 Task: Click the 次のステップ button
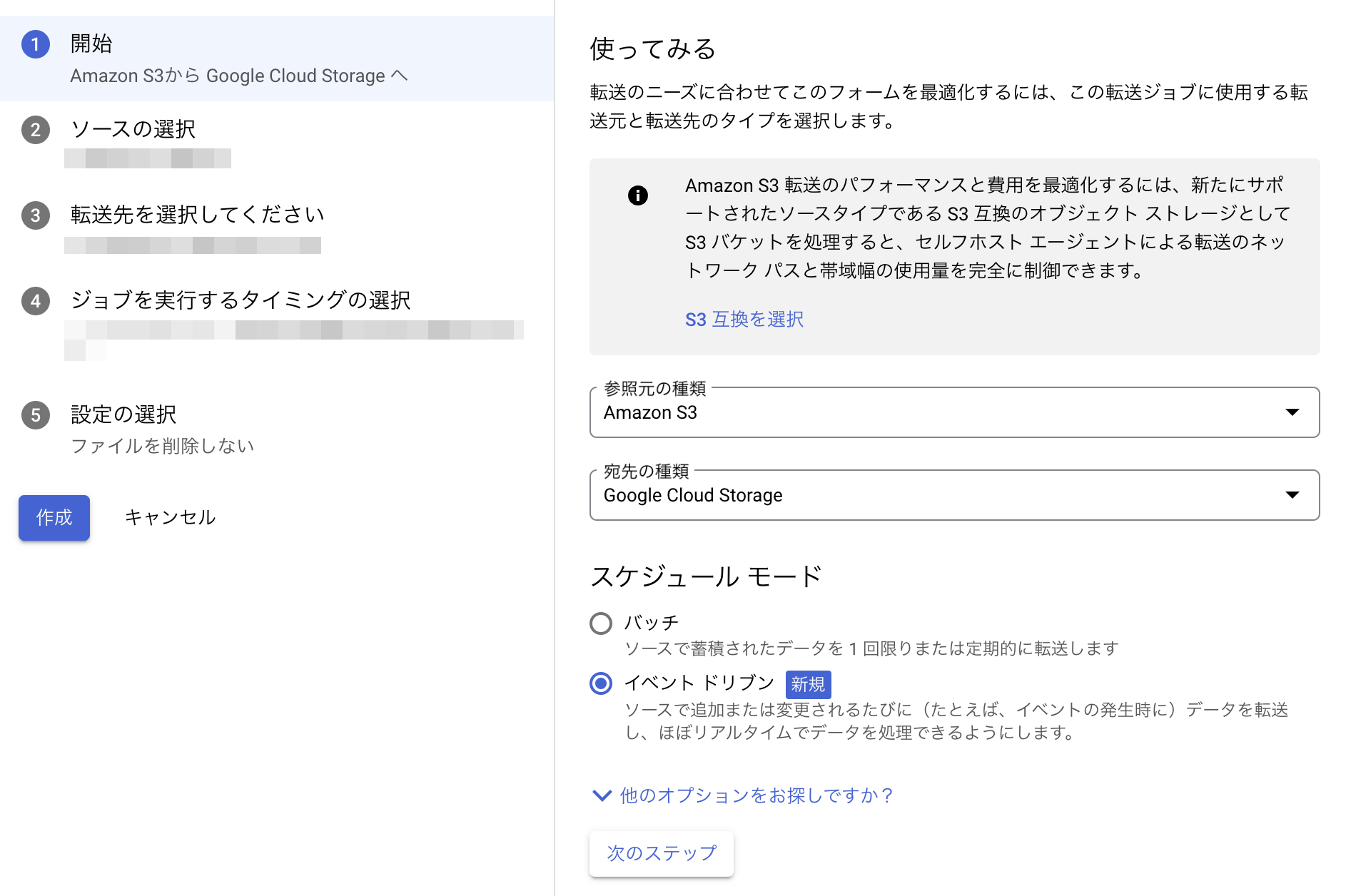pyautogui.click(x=661, y=853)
